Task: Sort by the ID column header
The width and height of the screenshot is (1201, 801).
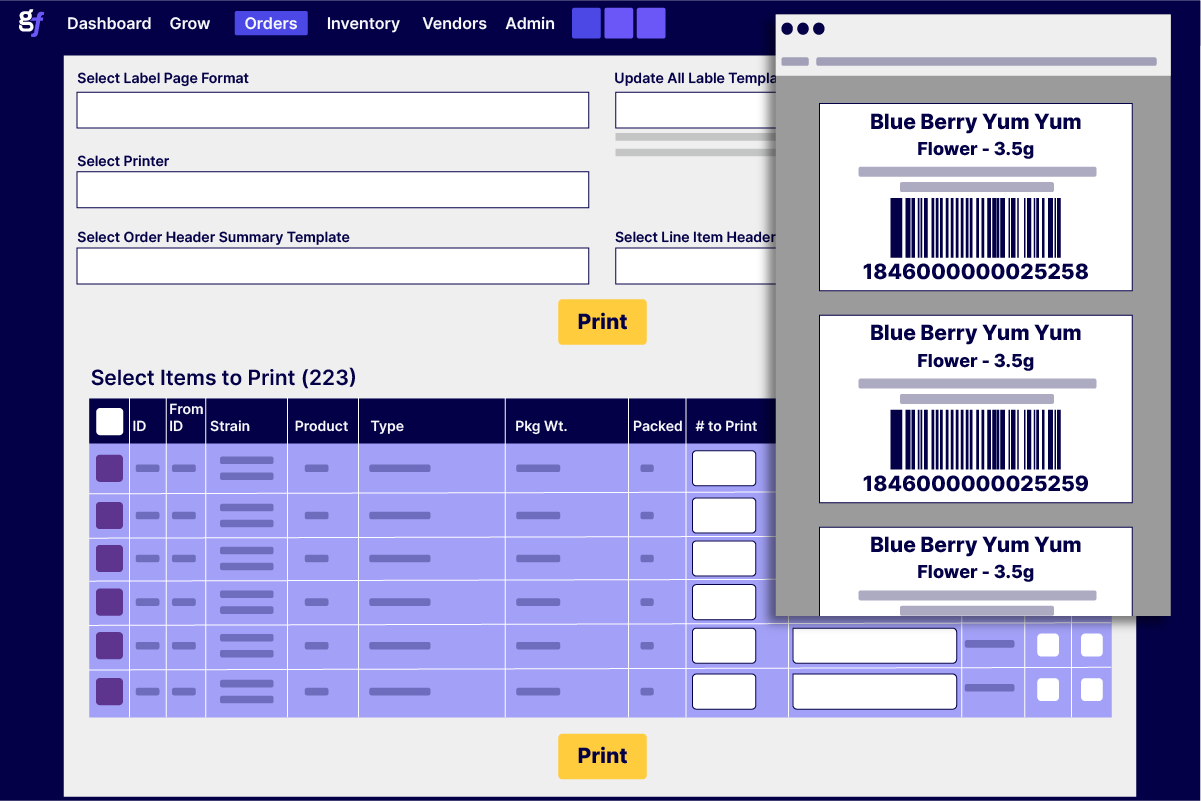Action: 140,426
